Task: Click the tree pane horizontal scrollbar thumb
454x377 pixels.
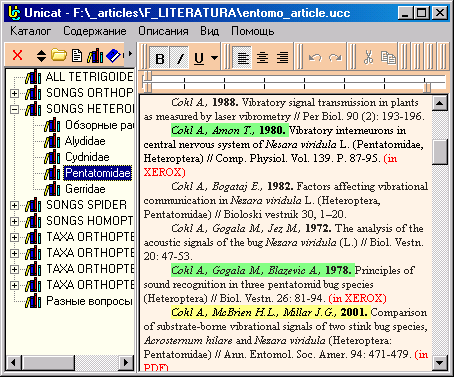Action: 48,362
